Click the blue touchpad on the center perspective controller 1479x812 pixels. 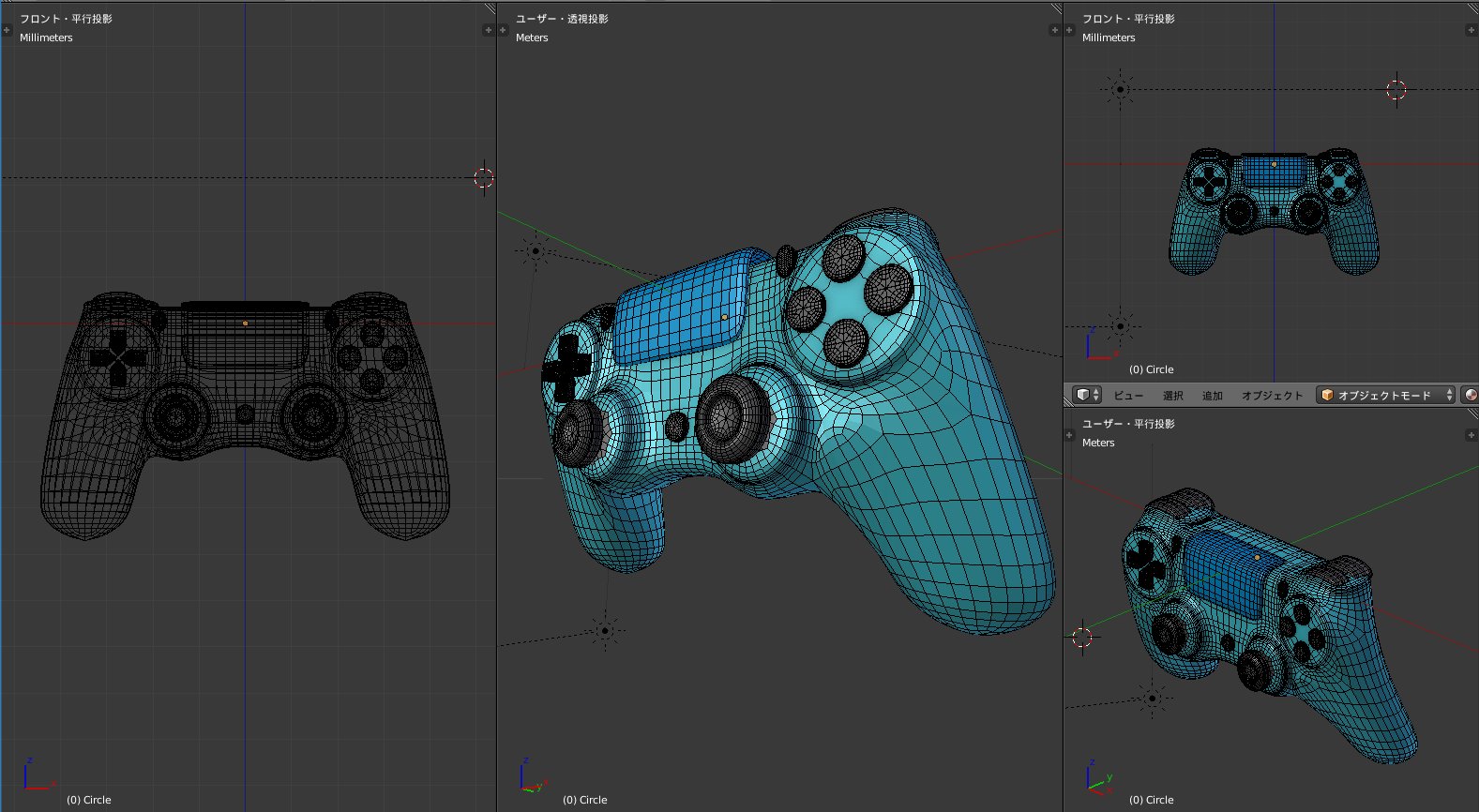[680, 305]
